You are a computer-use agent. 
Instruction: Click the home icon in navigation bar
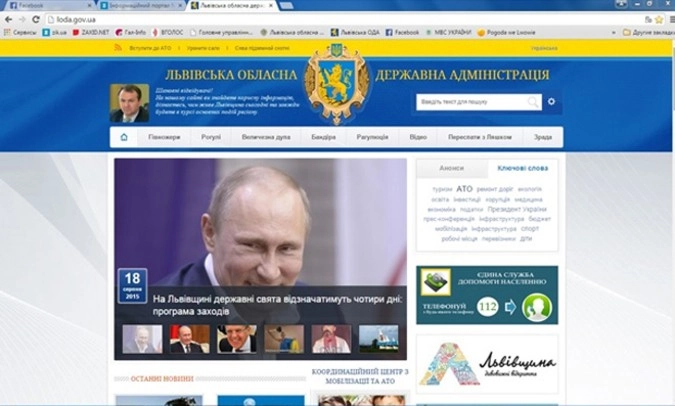(124, 137)
